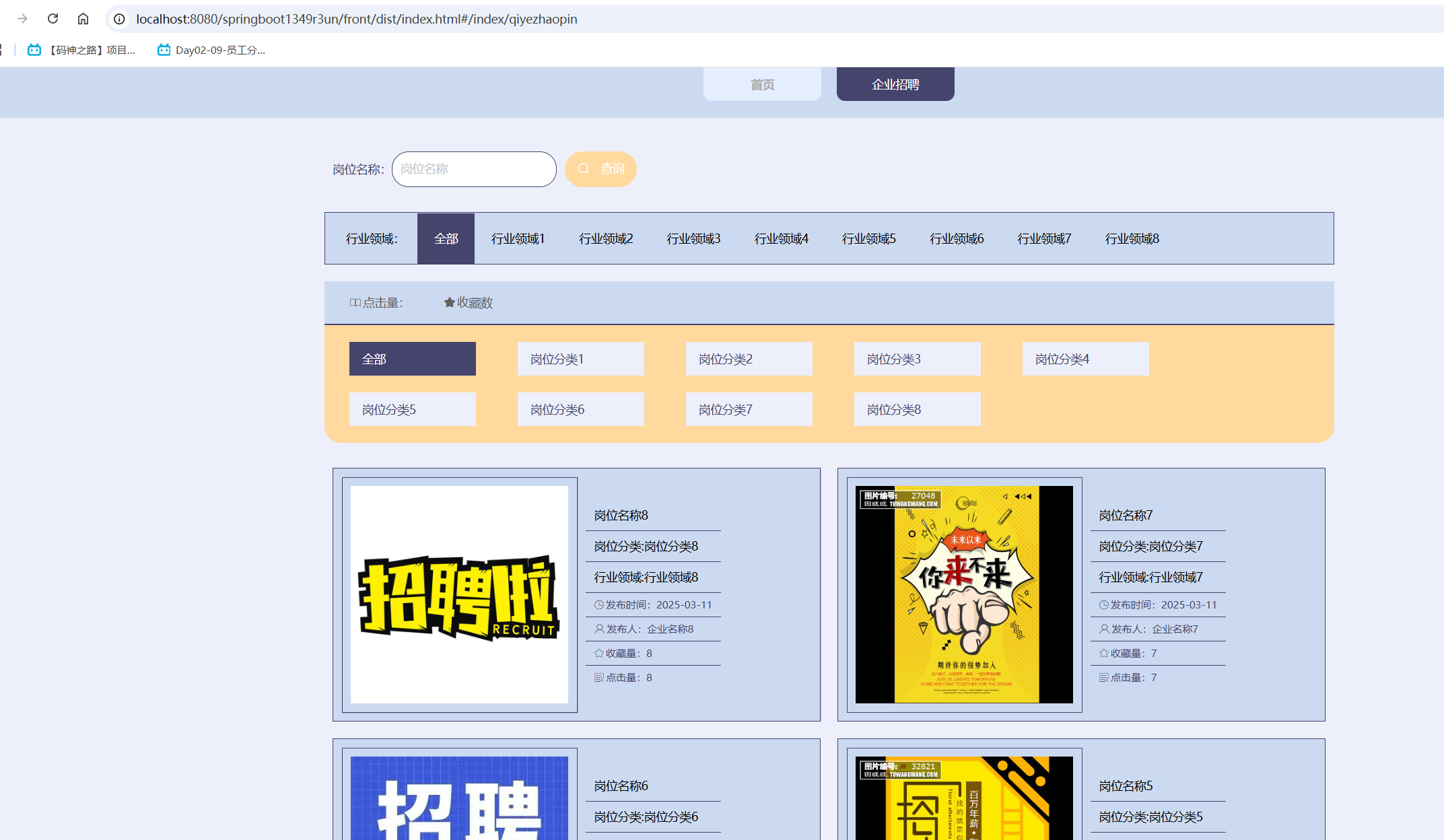Open the 企业招聘 navigation tab
Screen dimensions: 1444x840
(x=895, y=85)
